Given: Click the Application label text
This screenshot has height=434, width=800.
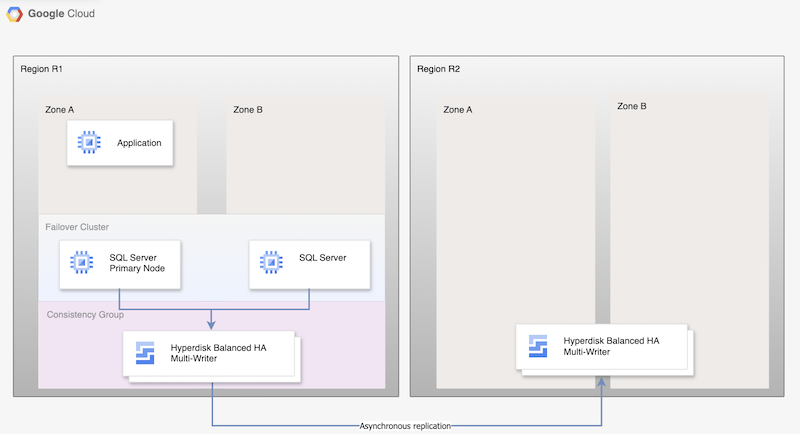Looking at the screenshot, I should point(139,143).
